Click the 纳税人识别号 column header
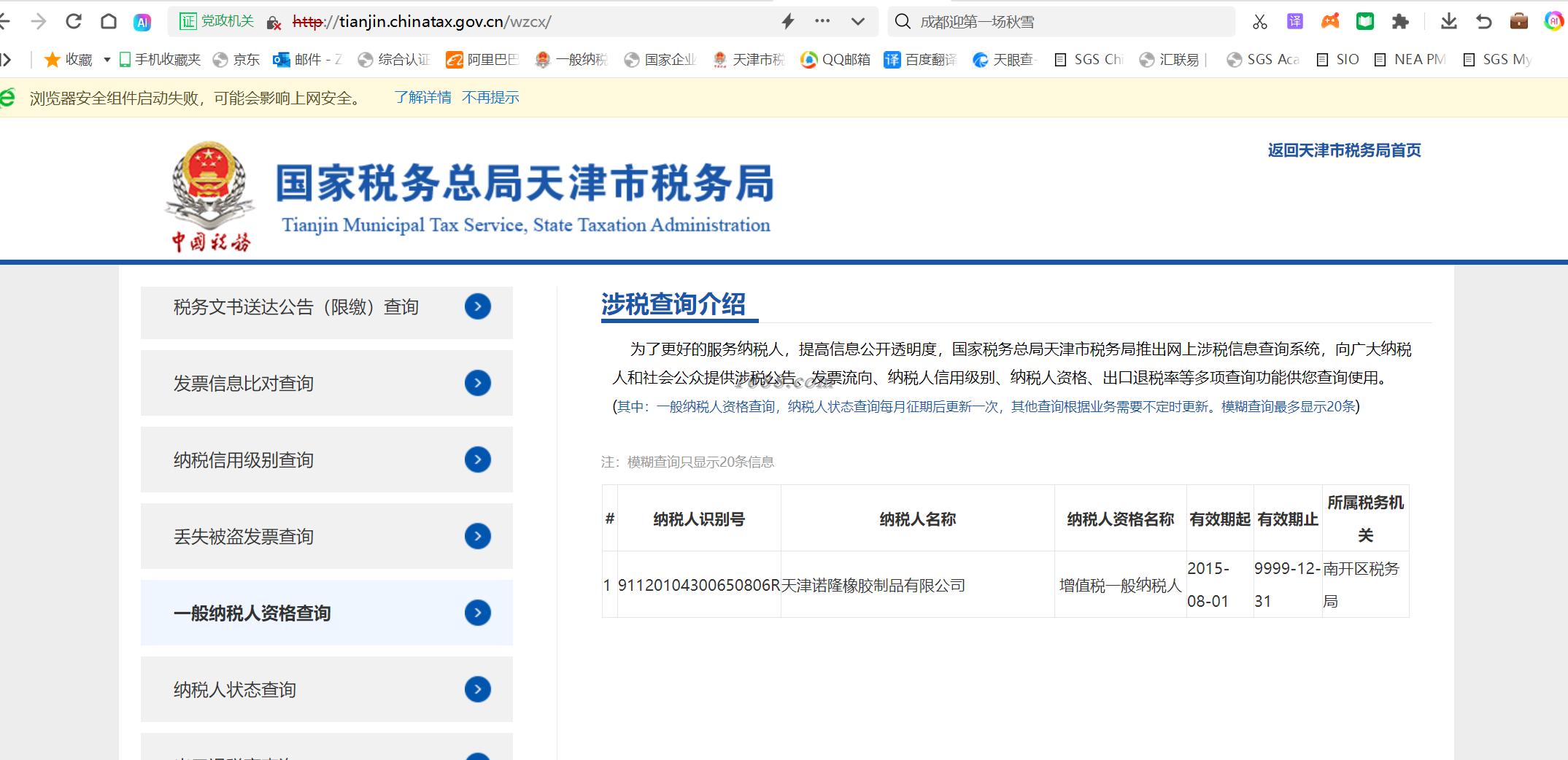Viewport: 1568px width, 760px height. [699, 519]
